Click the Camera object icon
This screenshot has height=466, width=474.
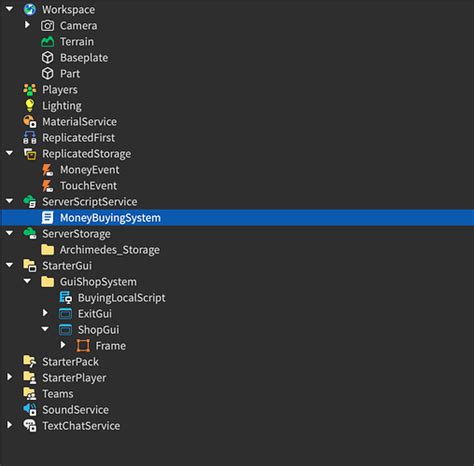pos(47,26)
